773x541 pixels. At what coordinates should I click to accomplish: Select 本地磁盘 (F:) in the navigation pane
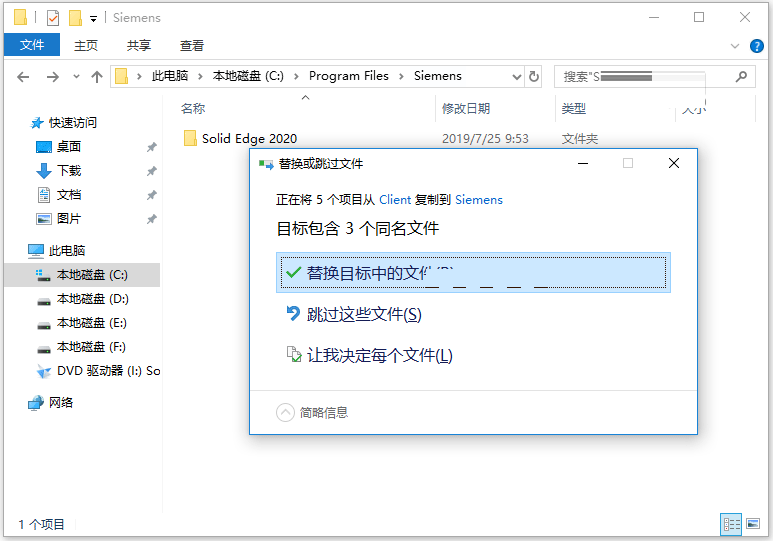91,347
